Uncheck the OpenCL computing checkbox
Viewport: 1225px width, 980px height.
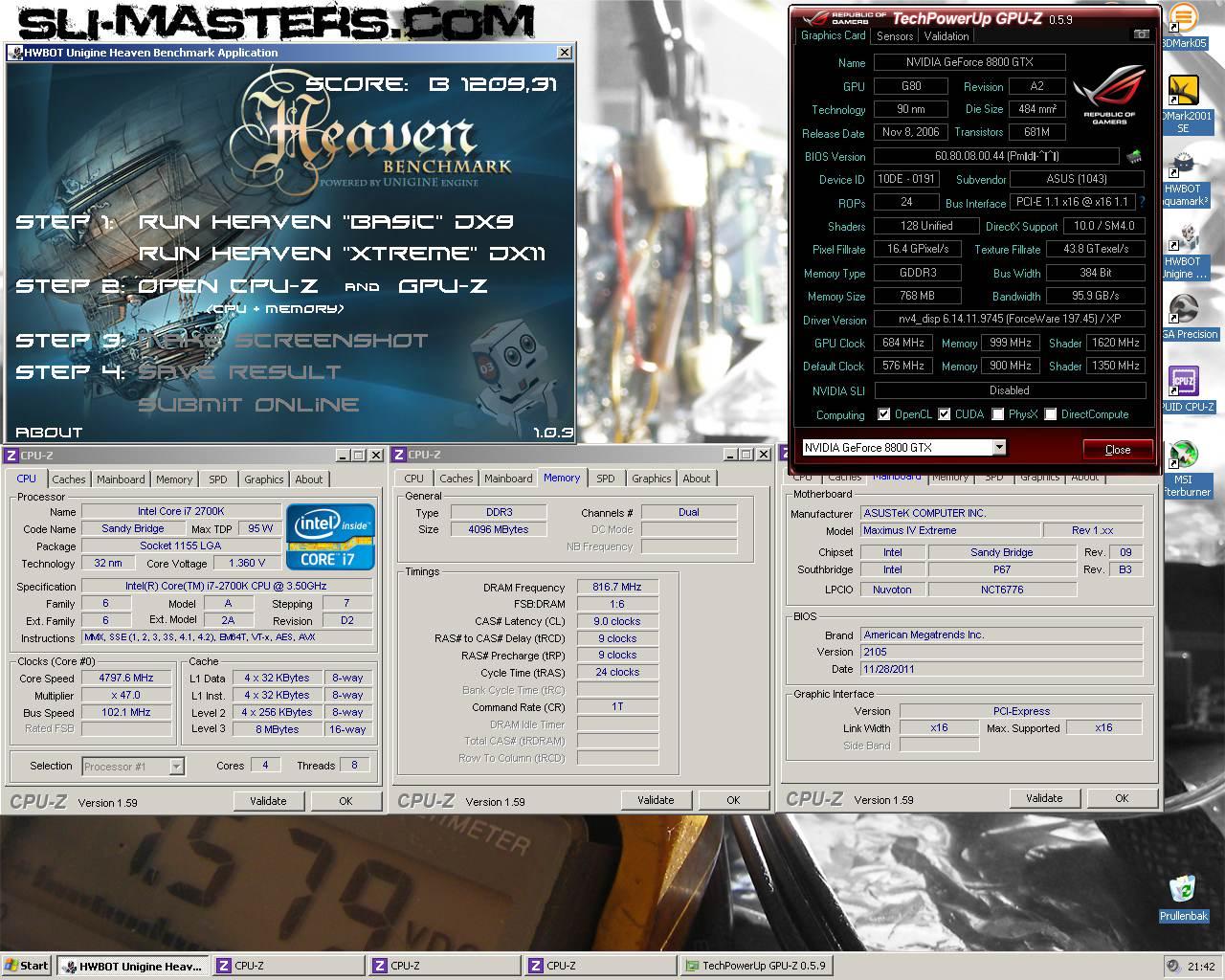click(884, 414)
